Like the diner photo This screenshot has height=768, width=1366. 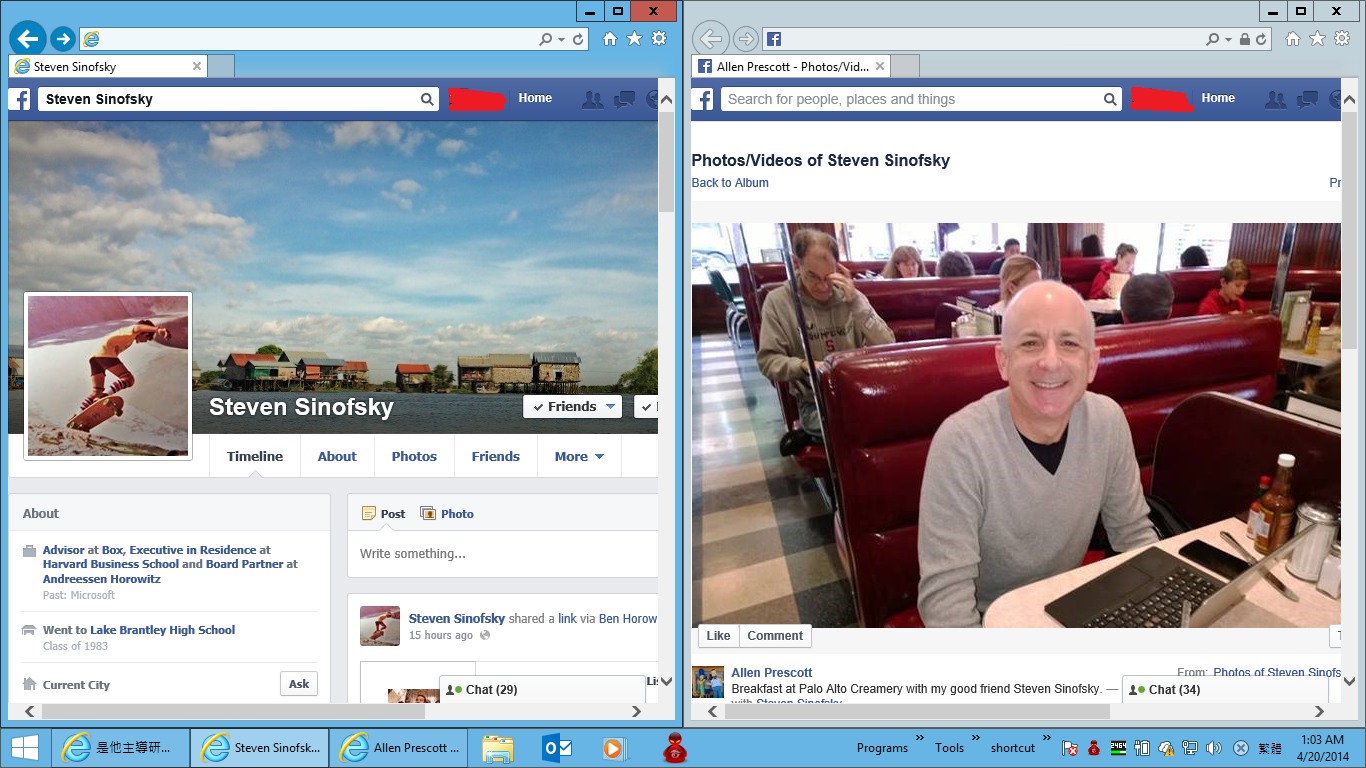(718, 636)
